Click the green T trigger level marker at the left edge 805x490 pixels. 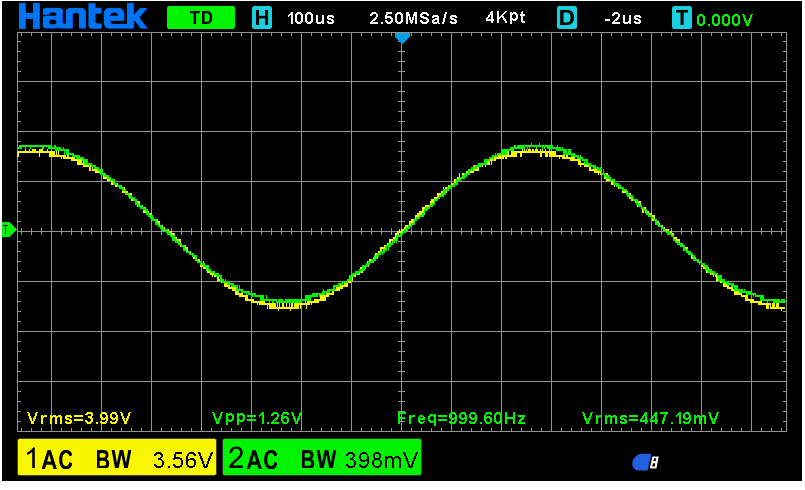point(8,230)
